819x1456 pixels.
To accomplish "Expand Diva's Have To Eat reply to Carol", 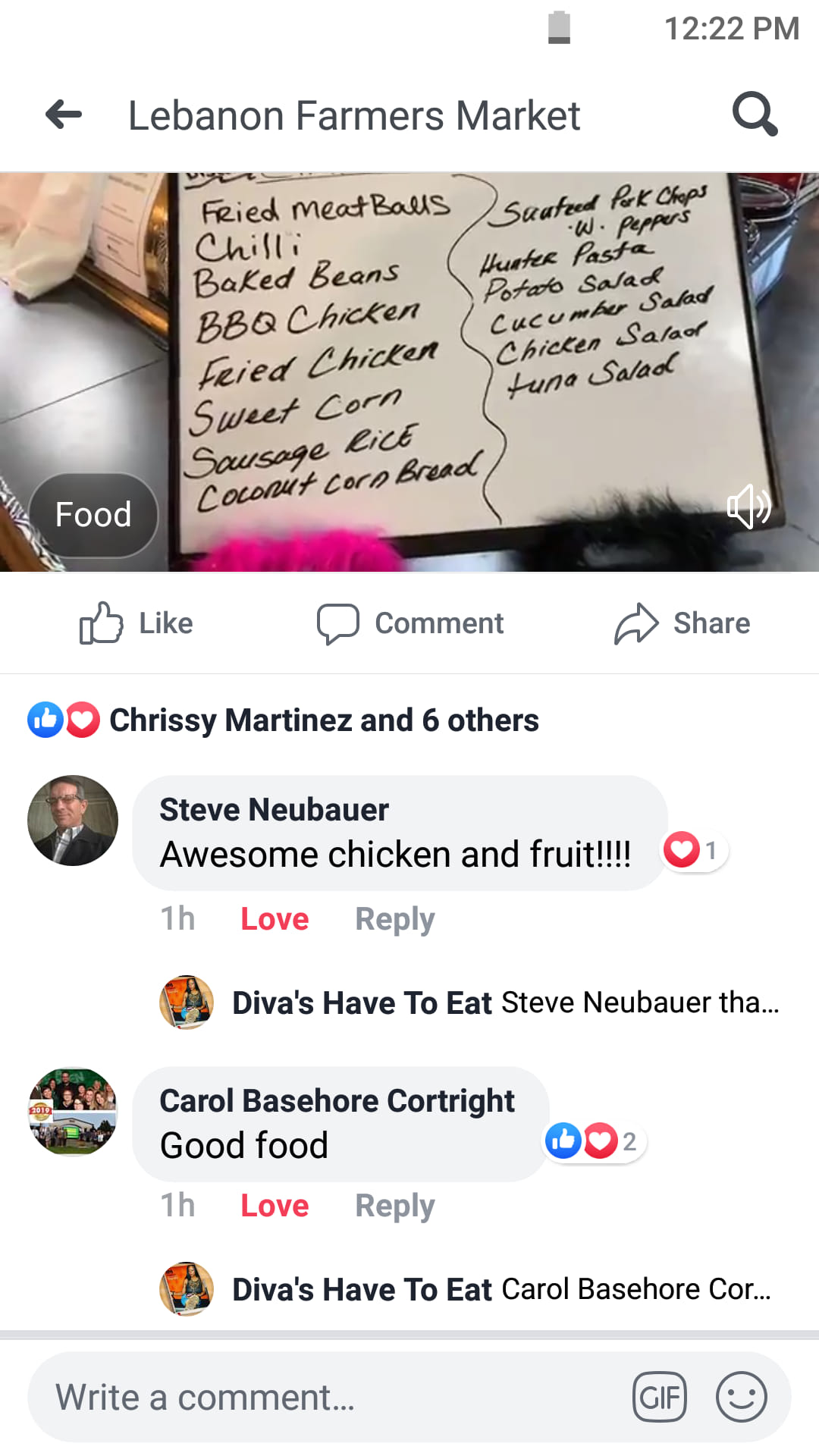I will click(466, 1289).
